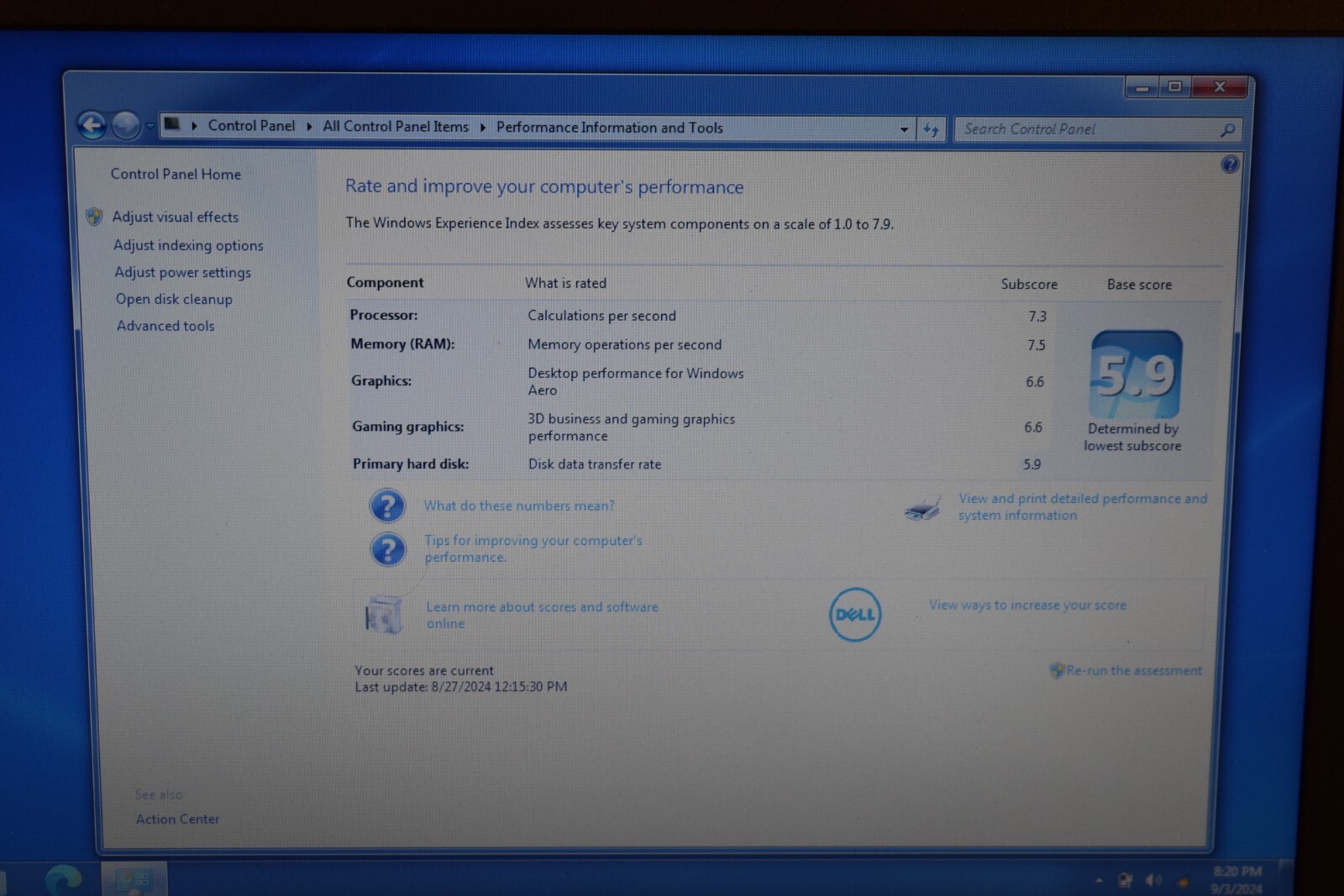Viewport: 1344px width, 896px height.
Task: Click question icon beside What do these numbers mean
Action: coord(387,506)
